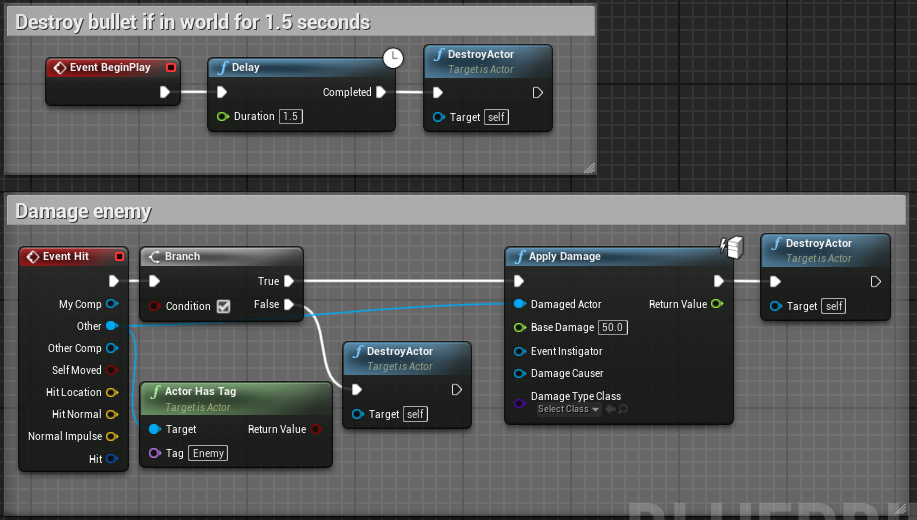The width and height of the screenshot is (917, 520).
Task: Click the Delay node's Completed execution pin
Action: point(381,92)
